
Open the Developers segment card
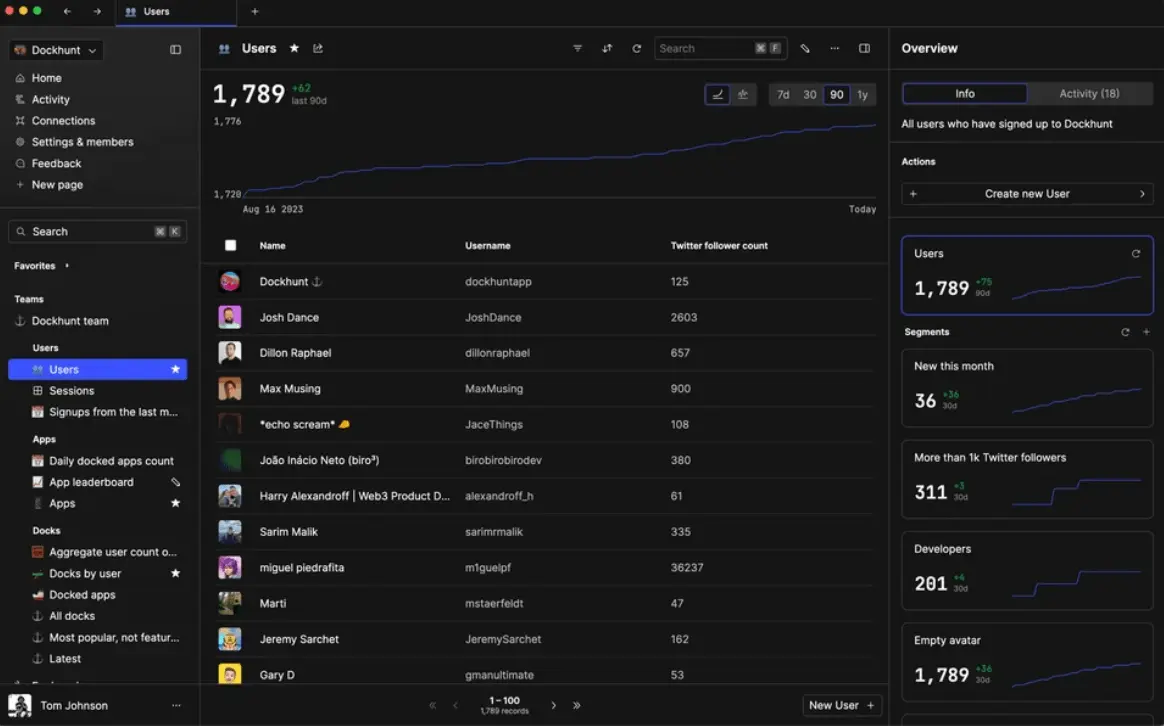coord(1027,571)
